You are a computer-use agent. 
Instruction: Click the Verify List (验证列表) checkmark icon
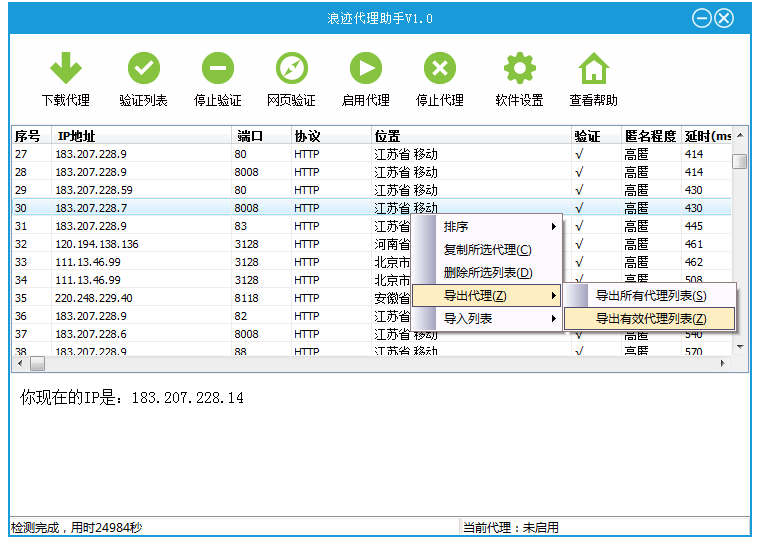click(143, 69)
